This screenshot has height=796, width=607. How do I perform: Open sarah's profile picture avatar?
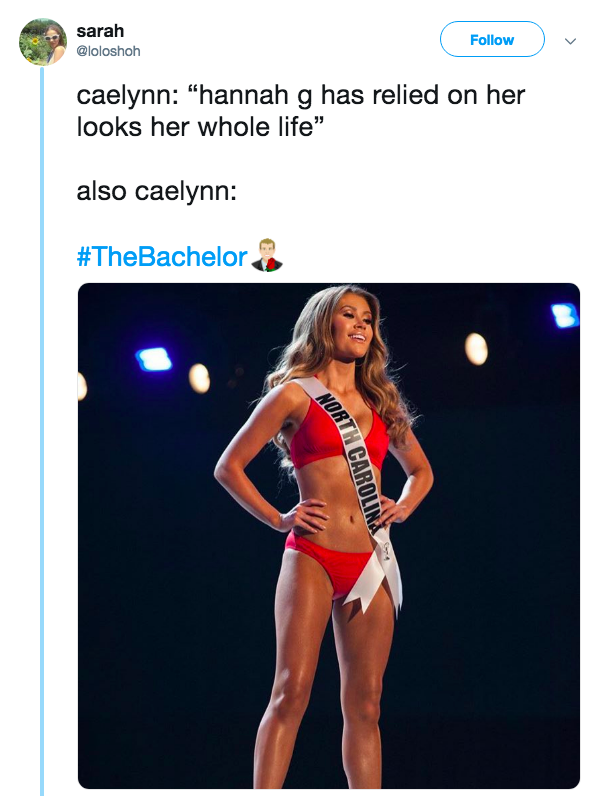(x=43, y=42)
